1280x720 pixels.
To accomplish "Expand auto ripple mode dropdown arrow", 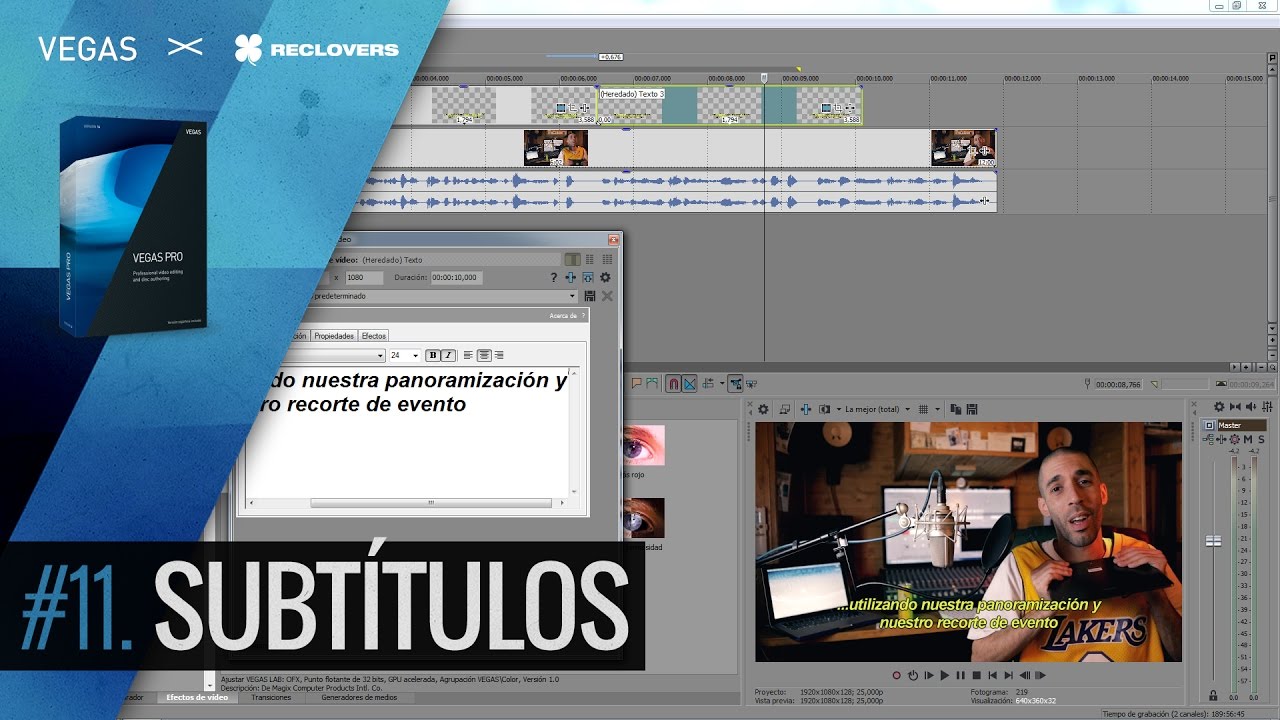I will click(x=722, y=383).
